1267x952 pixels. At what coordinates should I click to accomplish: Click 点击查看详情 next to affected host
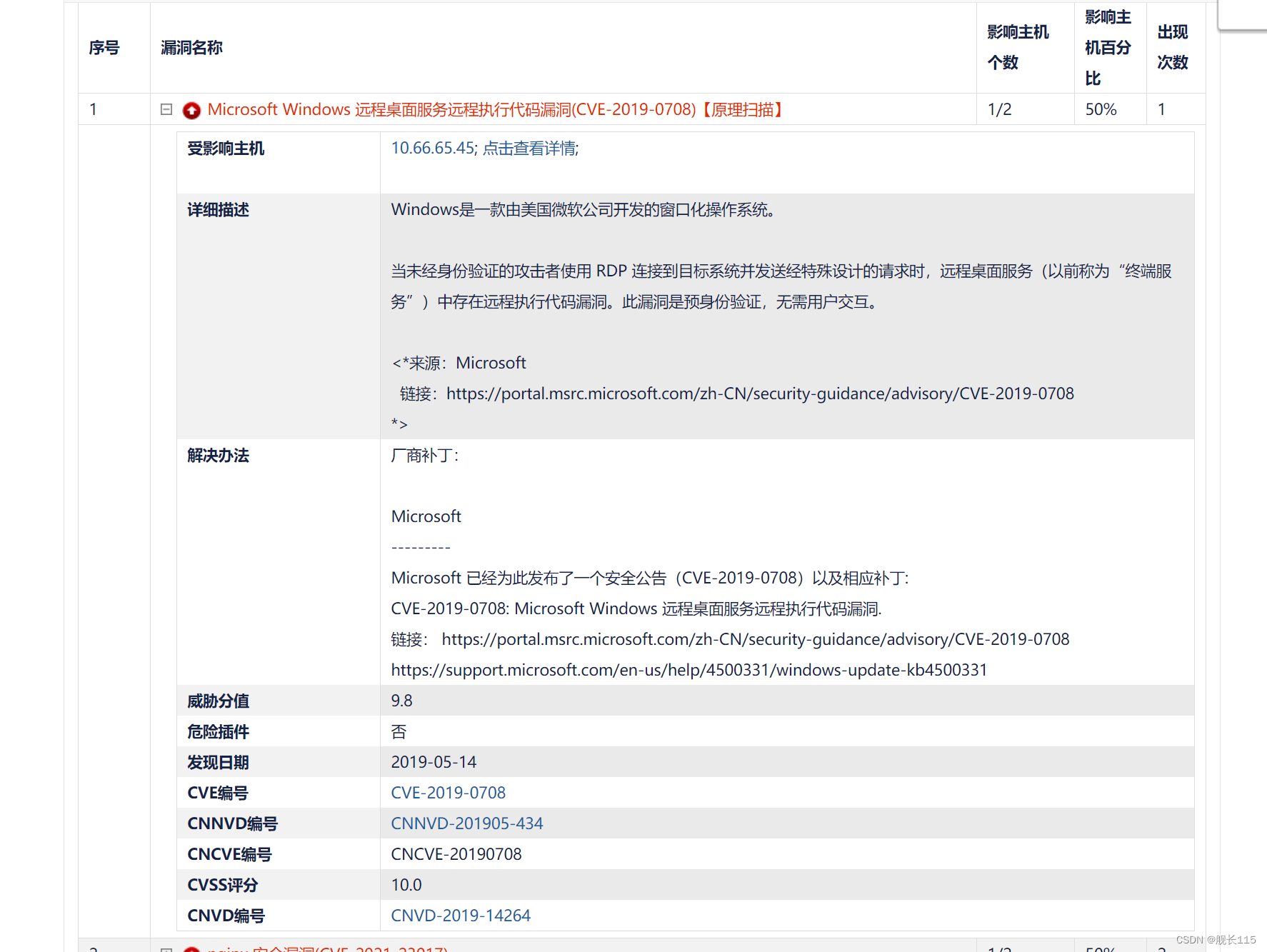[x=529, y=148]
